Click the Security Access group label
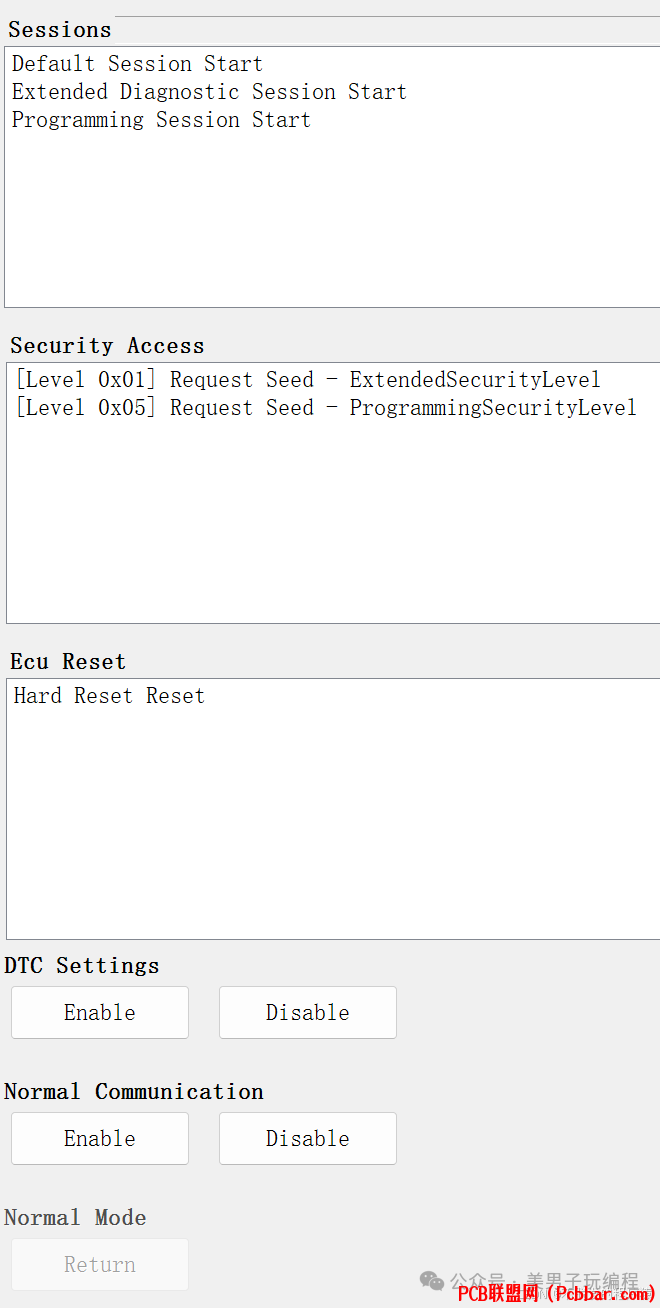This screenshot has height=1308, width=660. click(108, 346)
